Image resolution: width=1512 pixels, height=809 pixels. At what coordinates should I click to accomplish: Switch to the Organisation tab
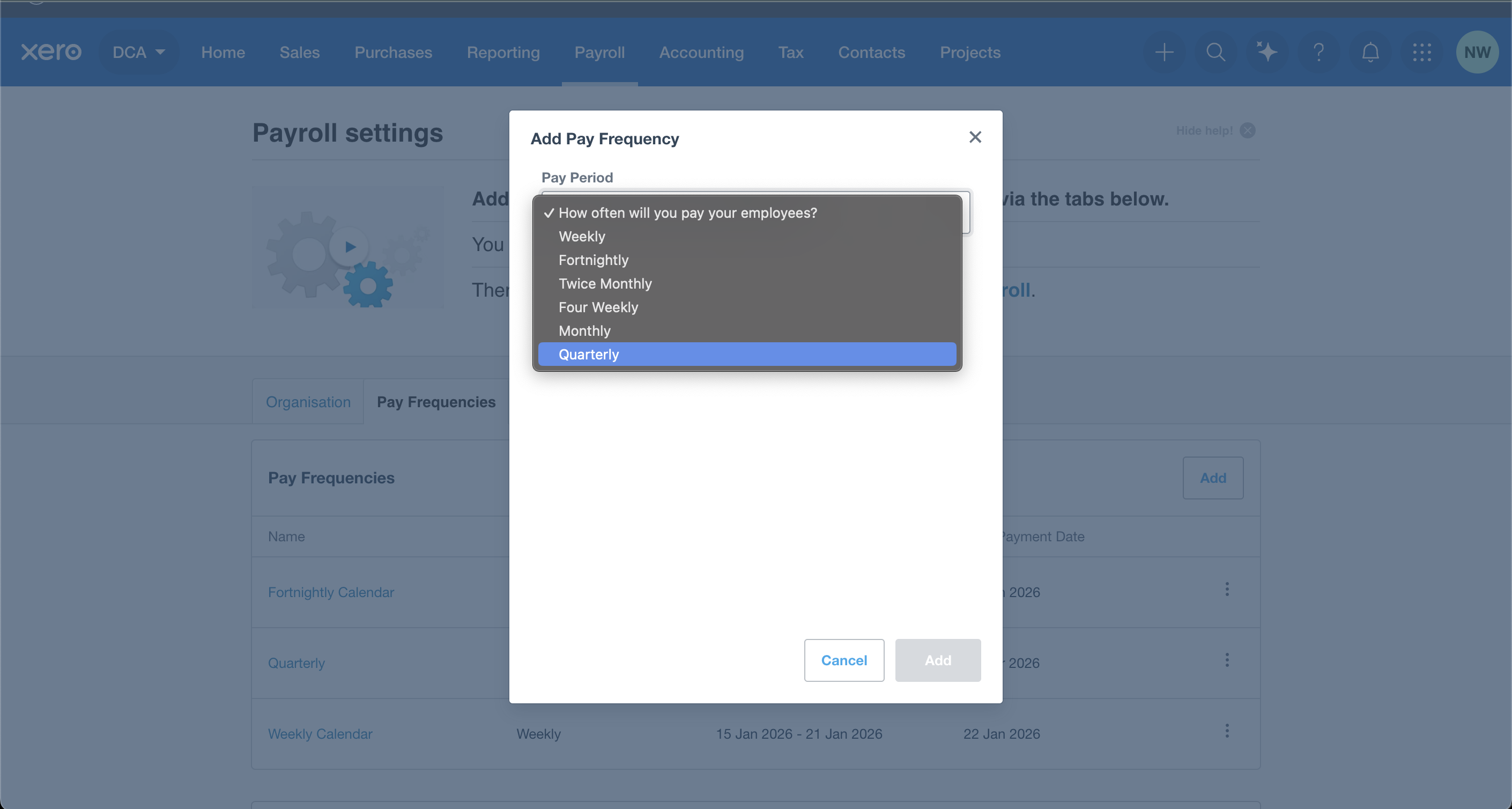[308, 402]
